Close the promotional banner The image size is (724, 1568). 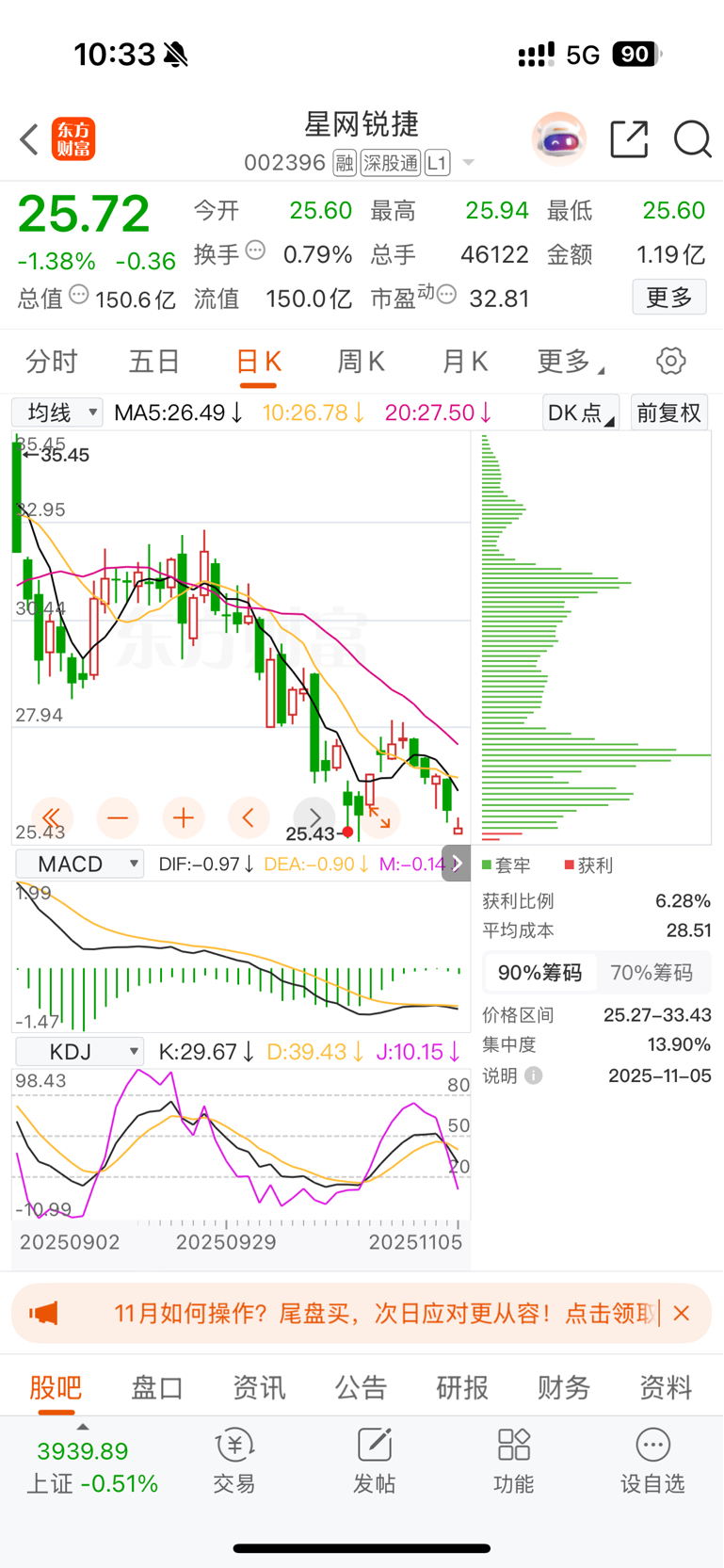[682, 1313]
